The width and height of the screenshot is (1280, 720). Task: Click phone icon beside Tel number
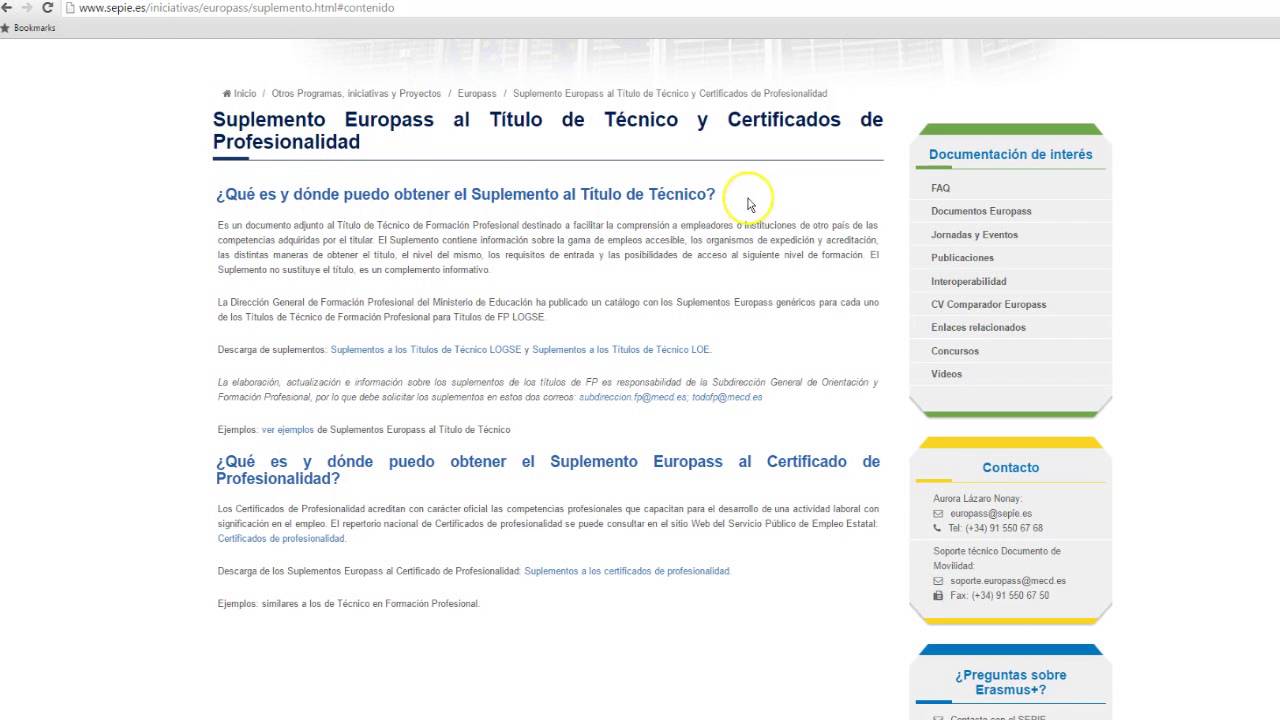pos(938,528)
